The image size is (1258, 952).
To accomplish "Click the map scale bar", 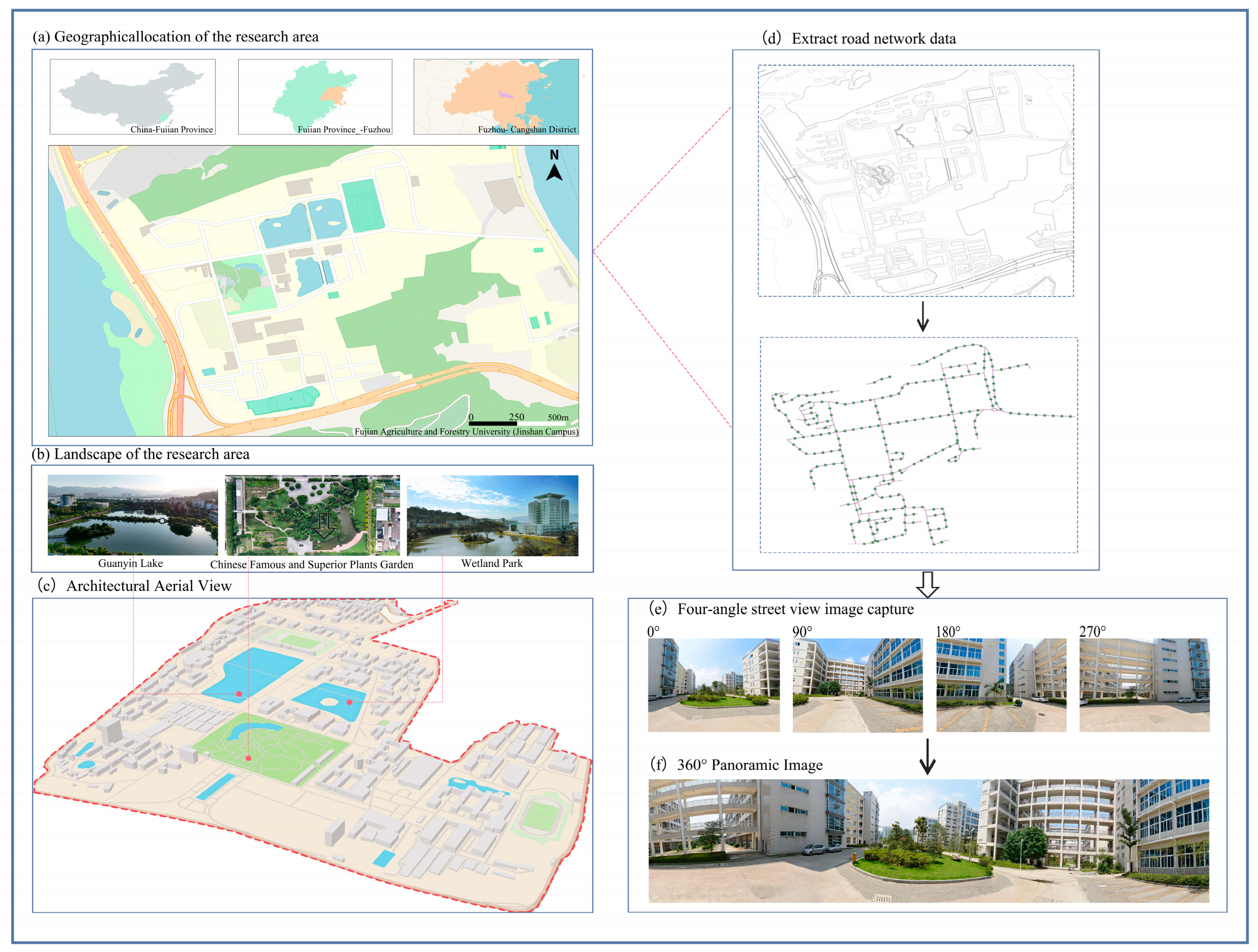I will pyautogui.click(x=519, y=420).
